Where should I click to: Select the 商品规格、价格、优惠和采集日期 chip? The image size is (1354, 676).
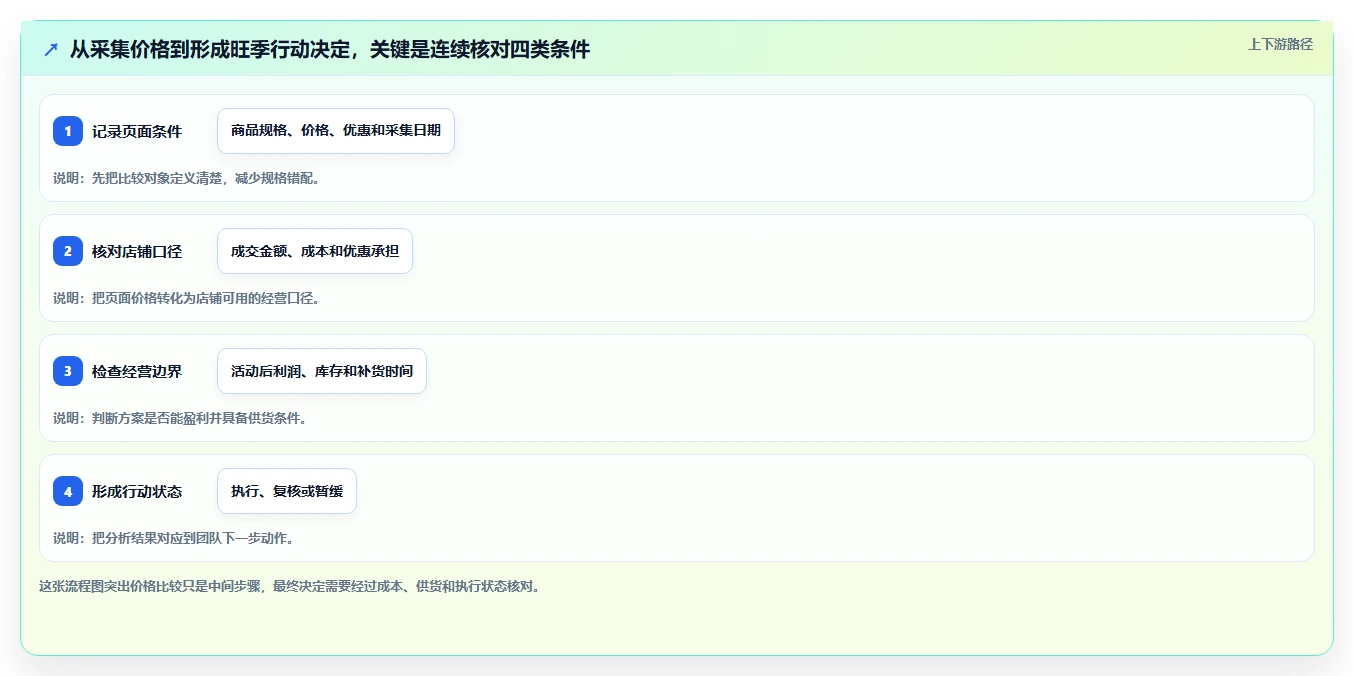tap(336, 131)
